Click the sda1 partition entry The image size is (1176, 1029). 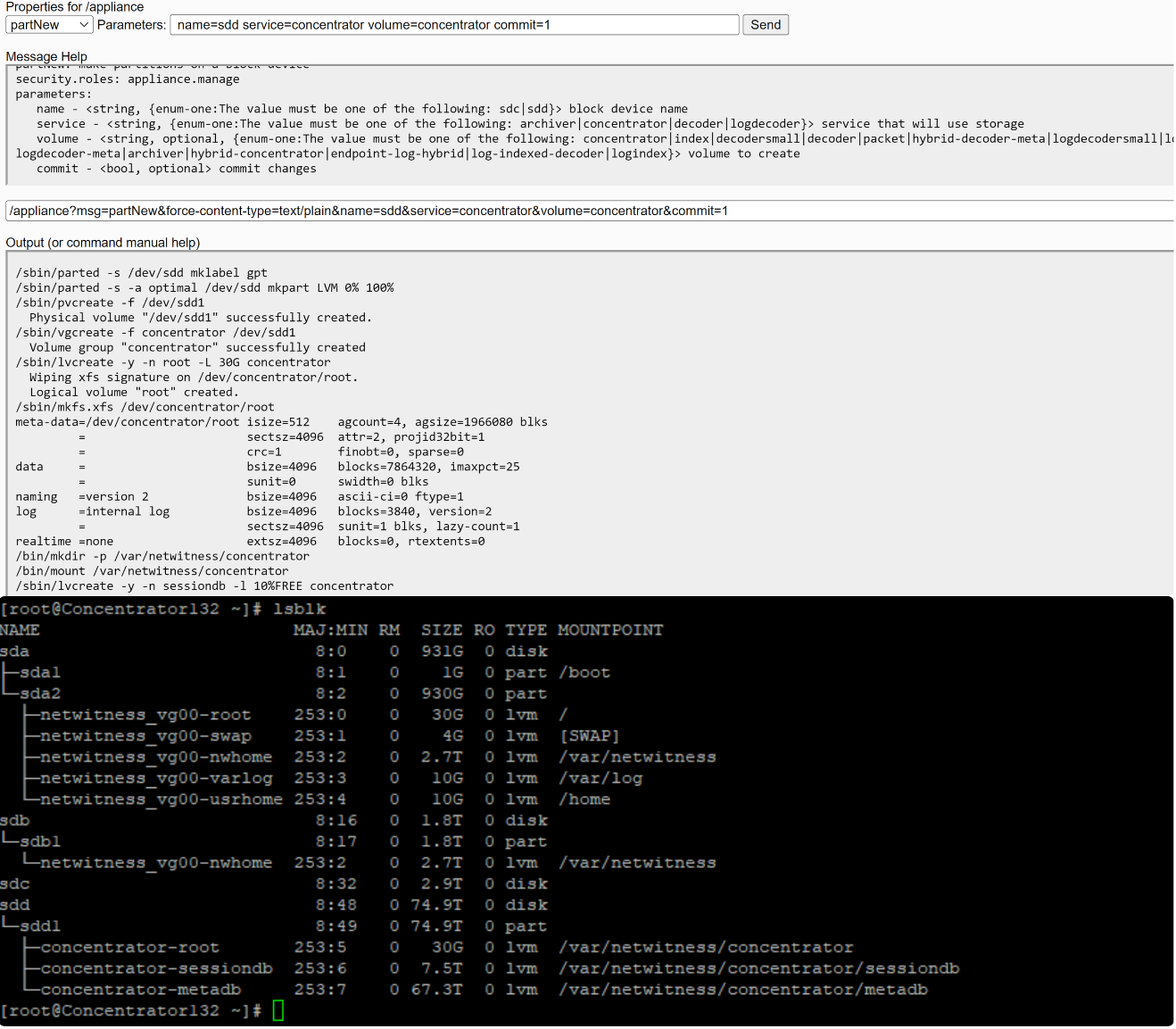[x=40, y=673]
